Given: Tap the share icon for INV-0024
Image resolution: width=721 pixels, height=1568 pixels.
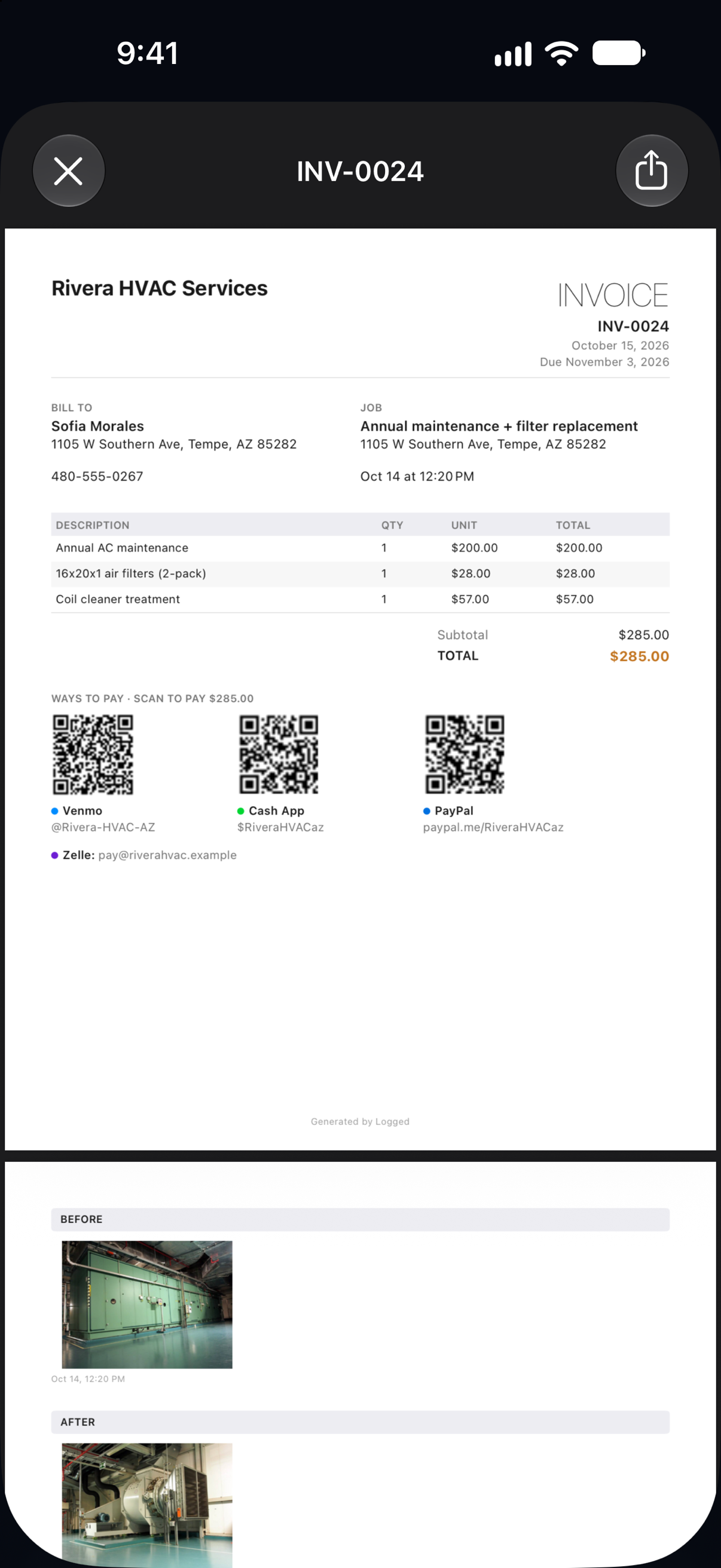Looking at the screenshot, I should pos(652,171).
